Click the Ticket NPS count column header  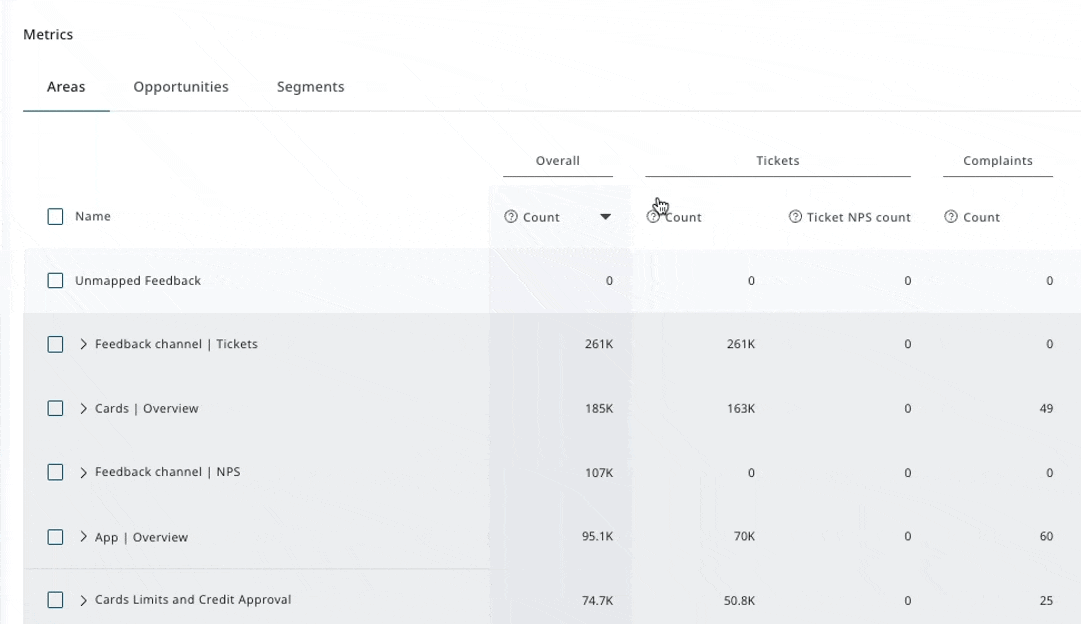(x=858, y=217)
